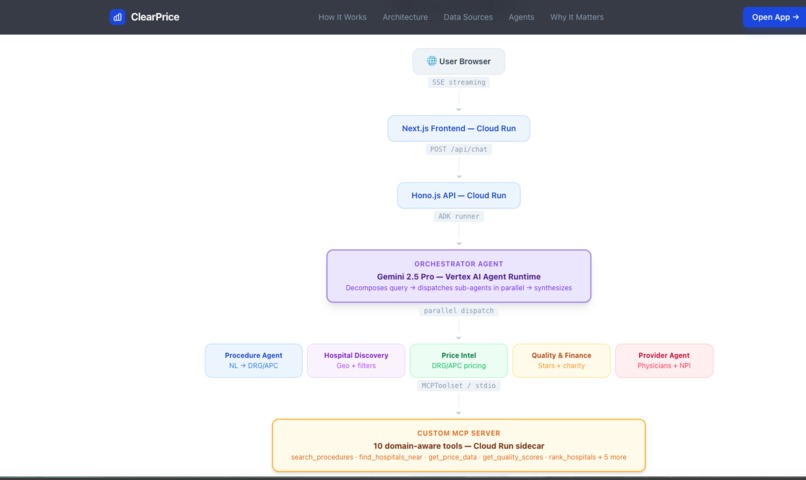Select the User Browser node

click(x=459, y=61)
